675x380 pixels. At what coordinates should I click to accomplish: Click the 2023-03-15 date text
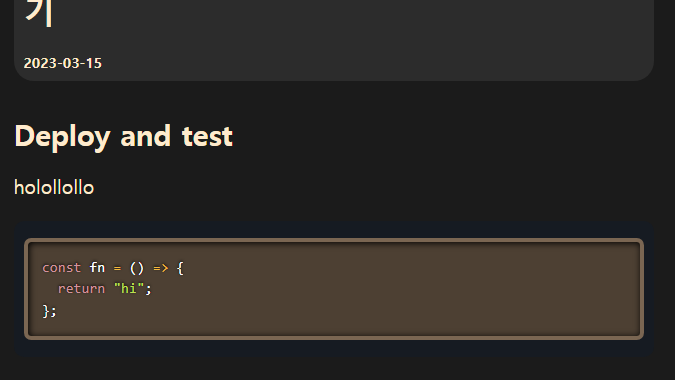(62, 63)
